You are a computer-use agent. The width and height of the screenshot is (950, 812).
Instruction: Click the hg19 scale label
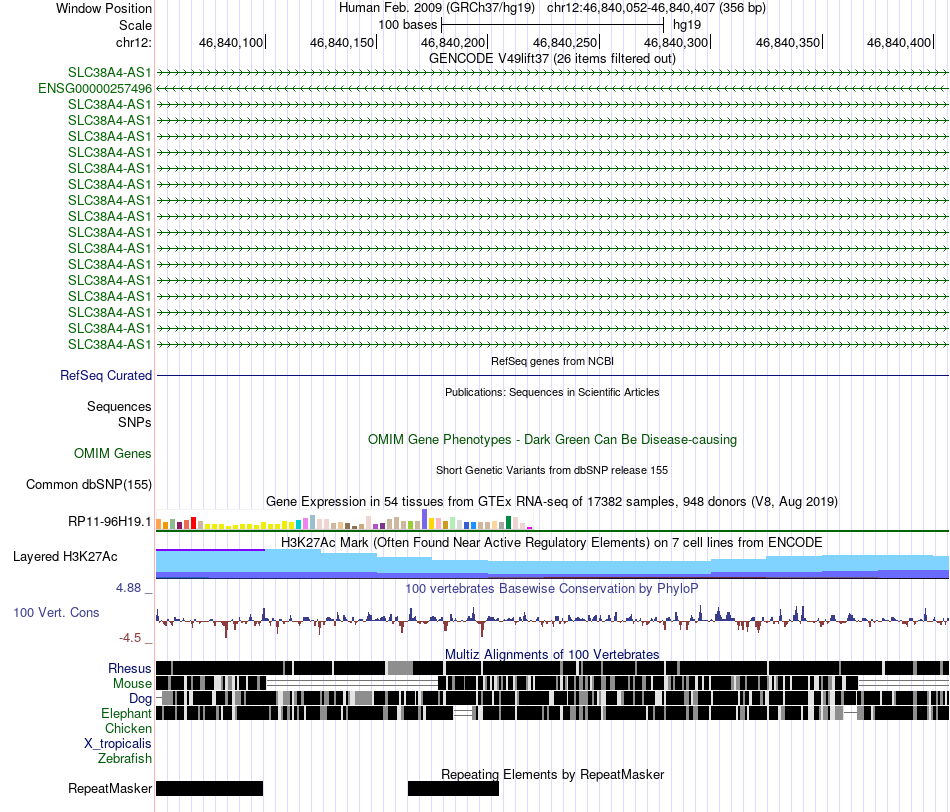[x=687, y=25]
